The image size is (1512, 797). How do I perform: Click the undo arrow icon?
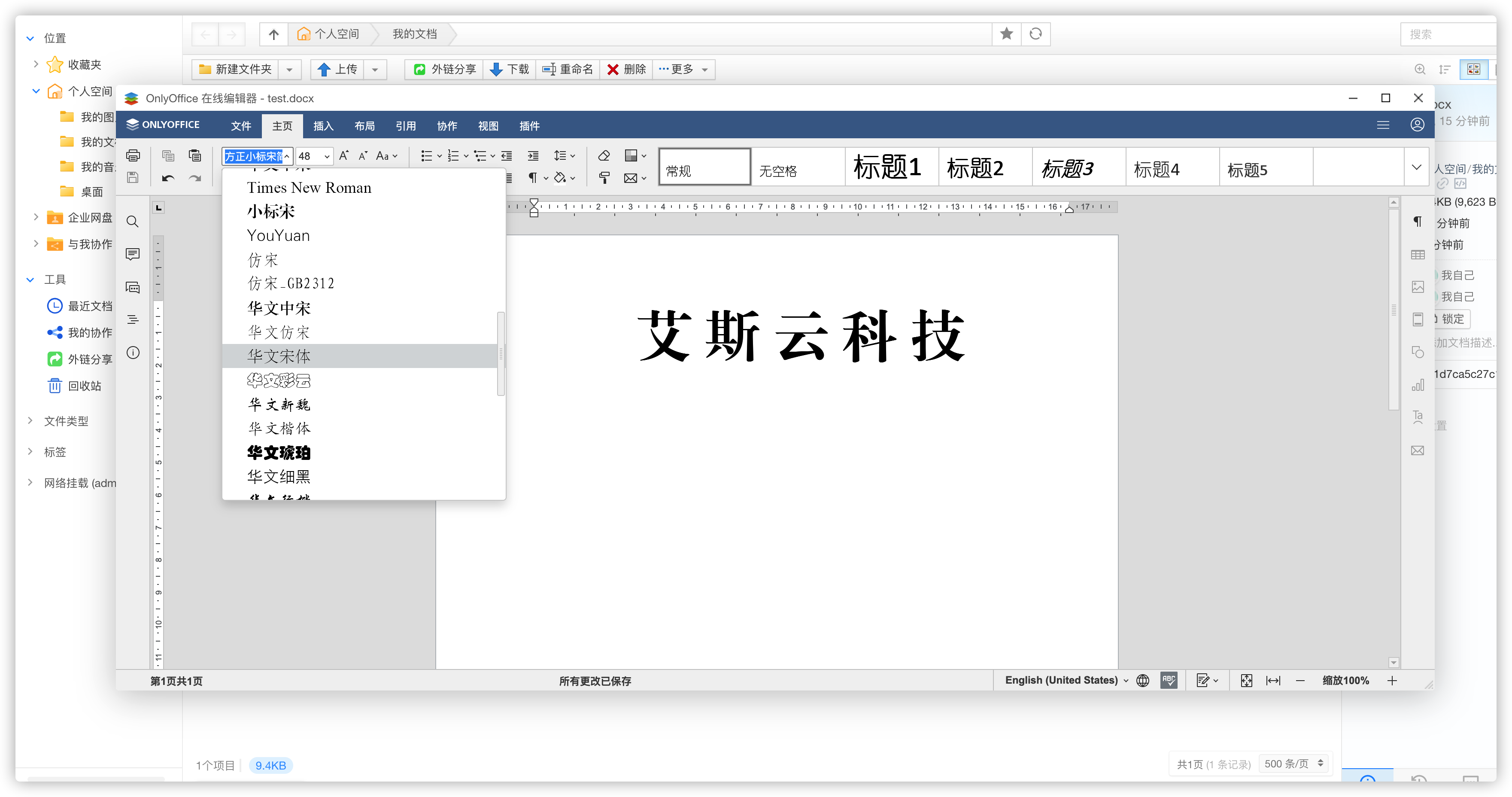tap(168, 178)
